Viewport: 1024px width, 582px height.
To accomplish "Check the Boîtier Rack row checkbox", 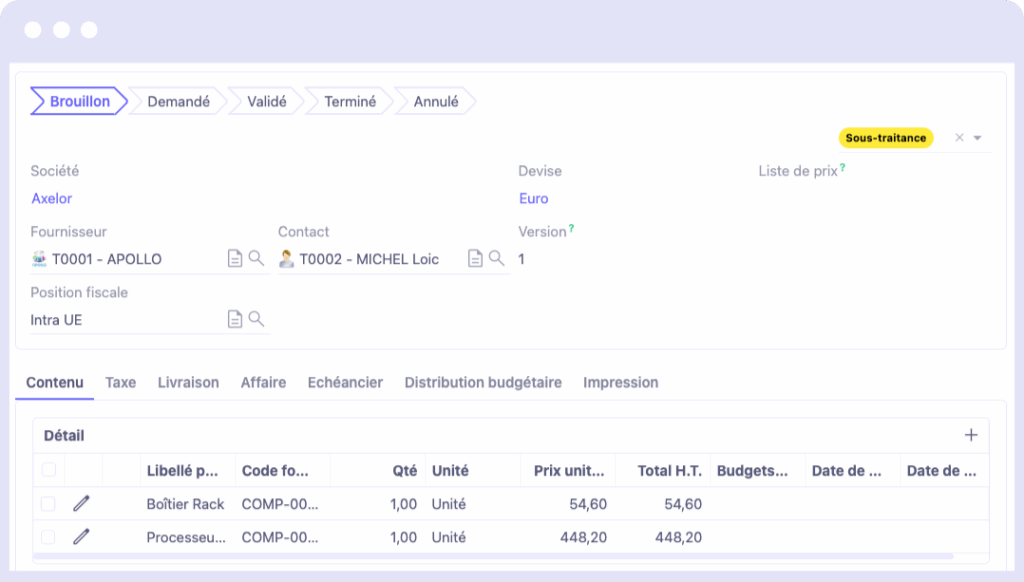I will pos(48,504).
